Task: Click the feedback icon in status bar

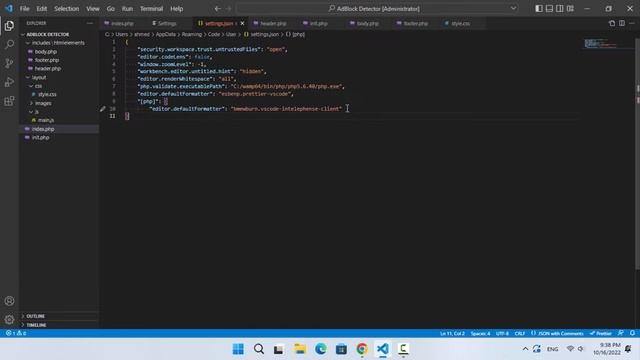Action: [620, 333]
